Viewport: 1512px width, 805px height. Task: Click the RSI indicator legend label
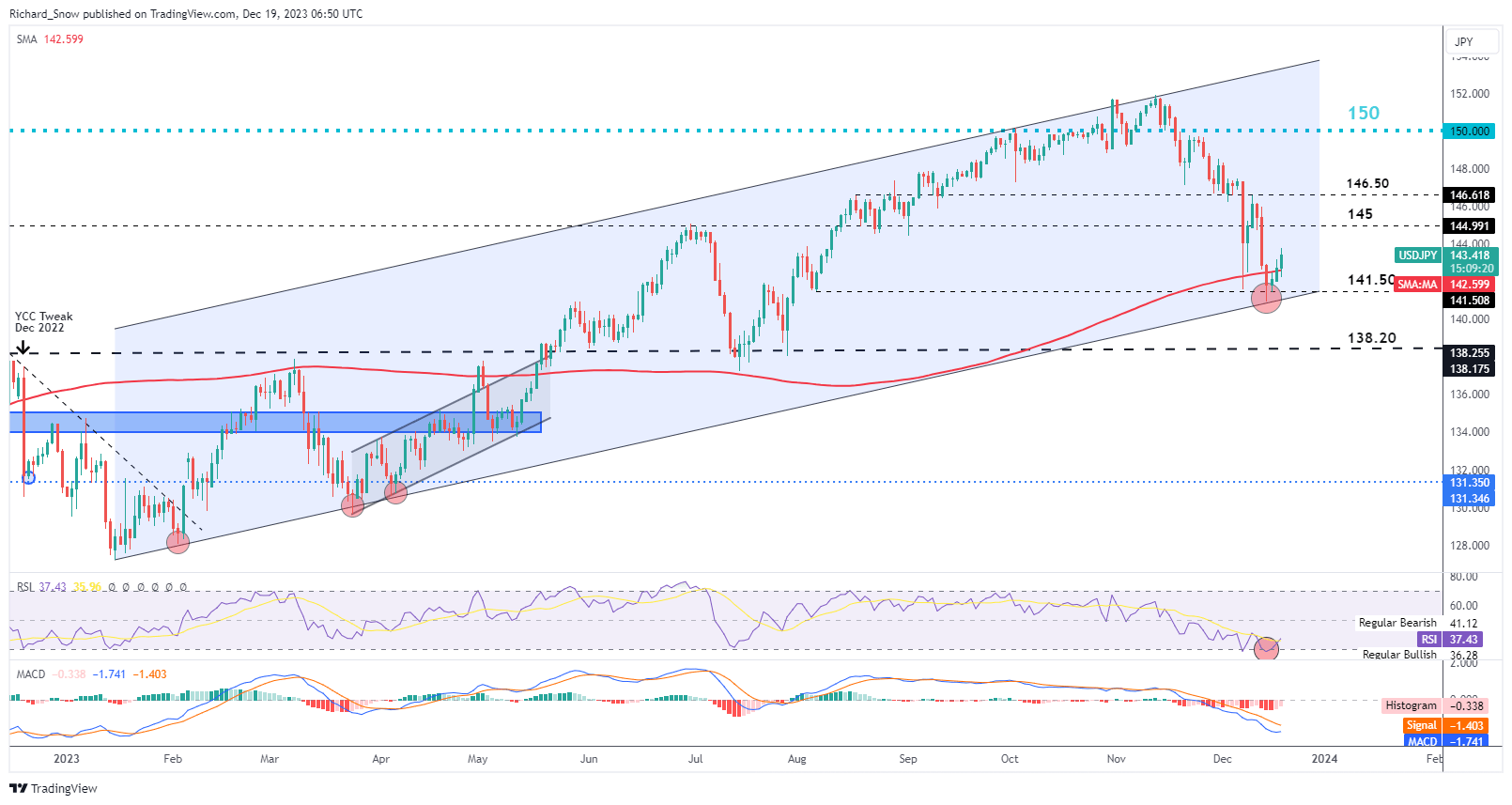[25, 587]
